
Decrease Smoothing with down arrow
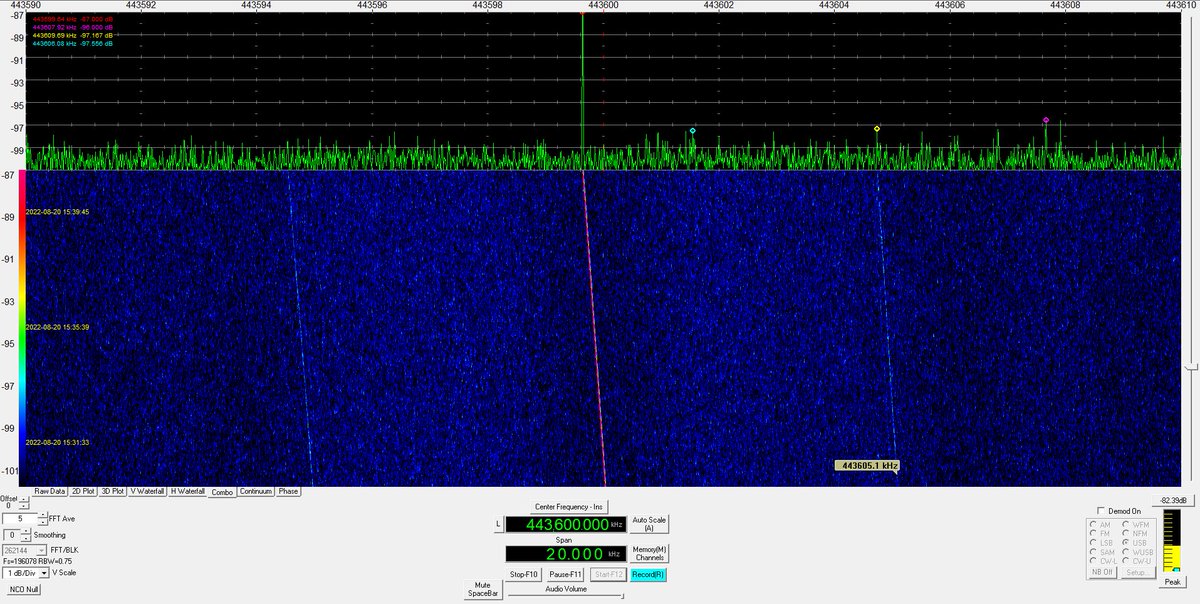(x=26, y=538)
